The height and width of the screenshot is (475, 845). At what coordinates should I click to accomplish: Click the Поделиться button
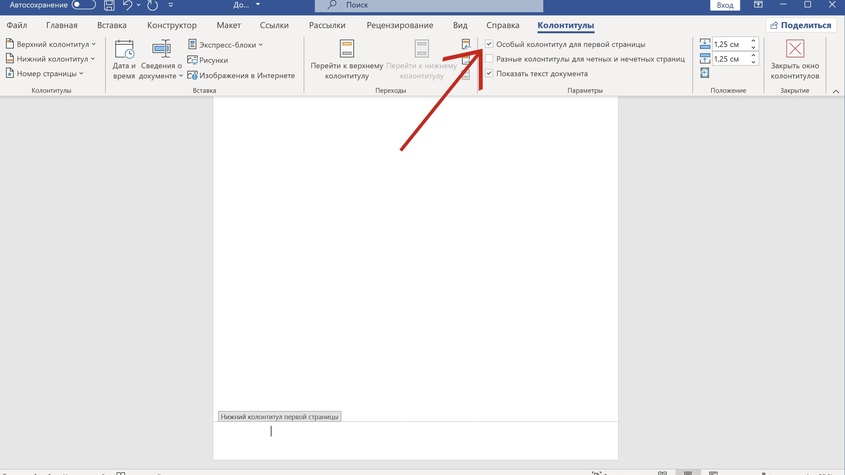click(x=800, y=25)
